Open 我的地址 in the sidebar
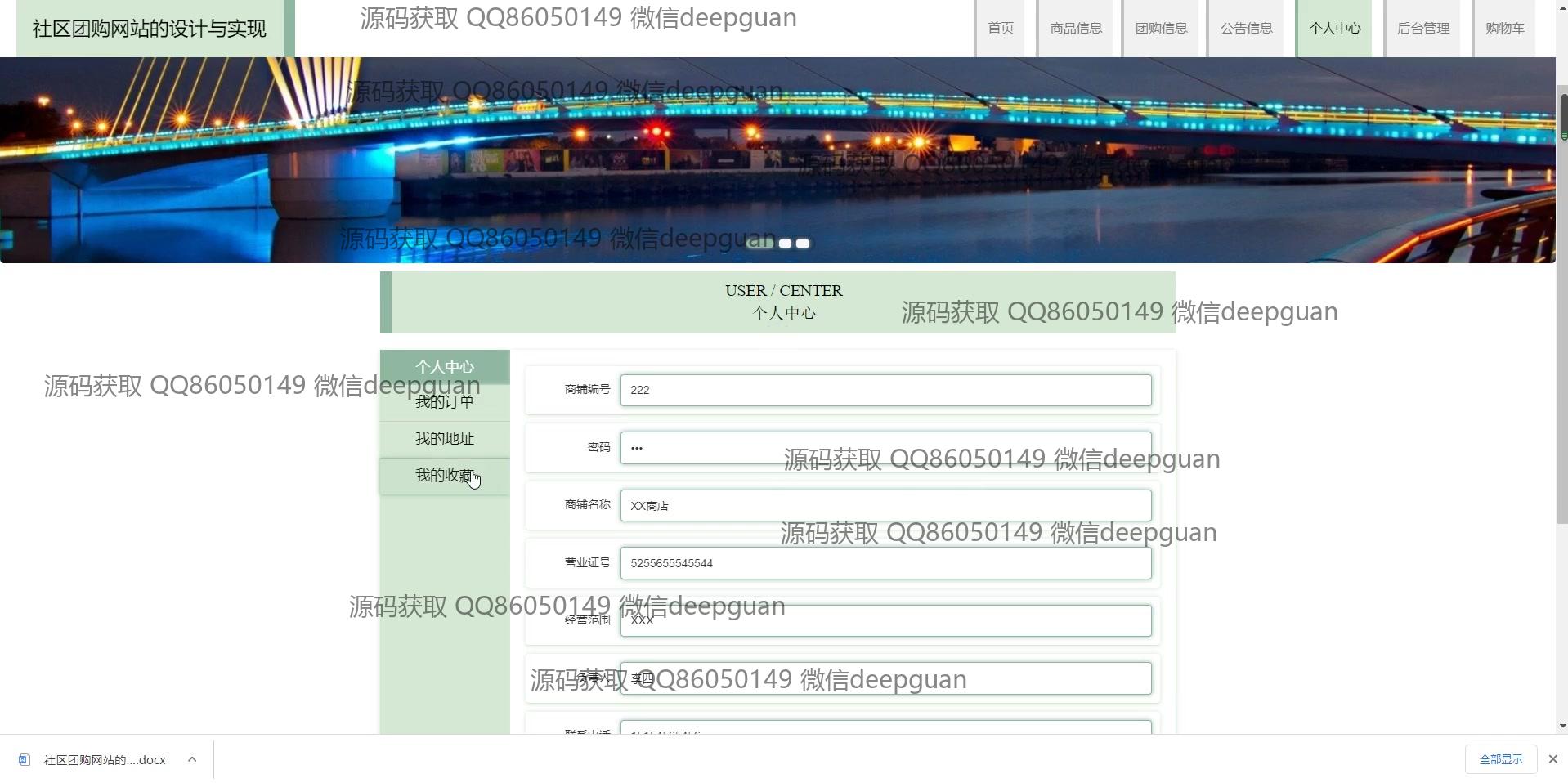This screenshot has width=1568, height=783. click(444, 439)
